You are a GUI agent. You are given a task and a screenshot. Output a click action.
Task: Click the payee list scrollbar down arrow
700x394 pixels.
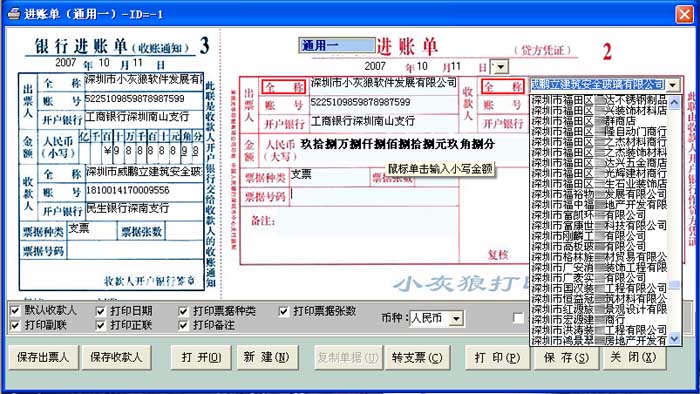[x=674, y=338]
